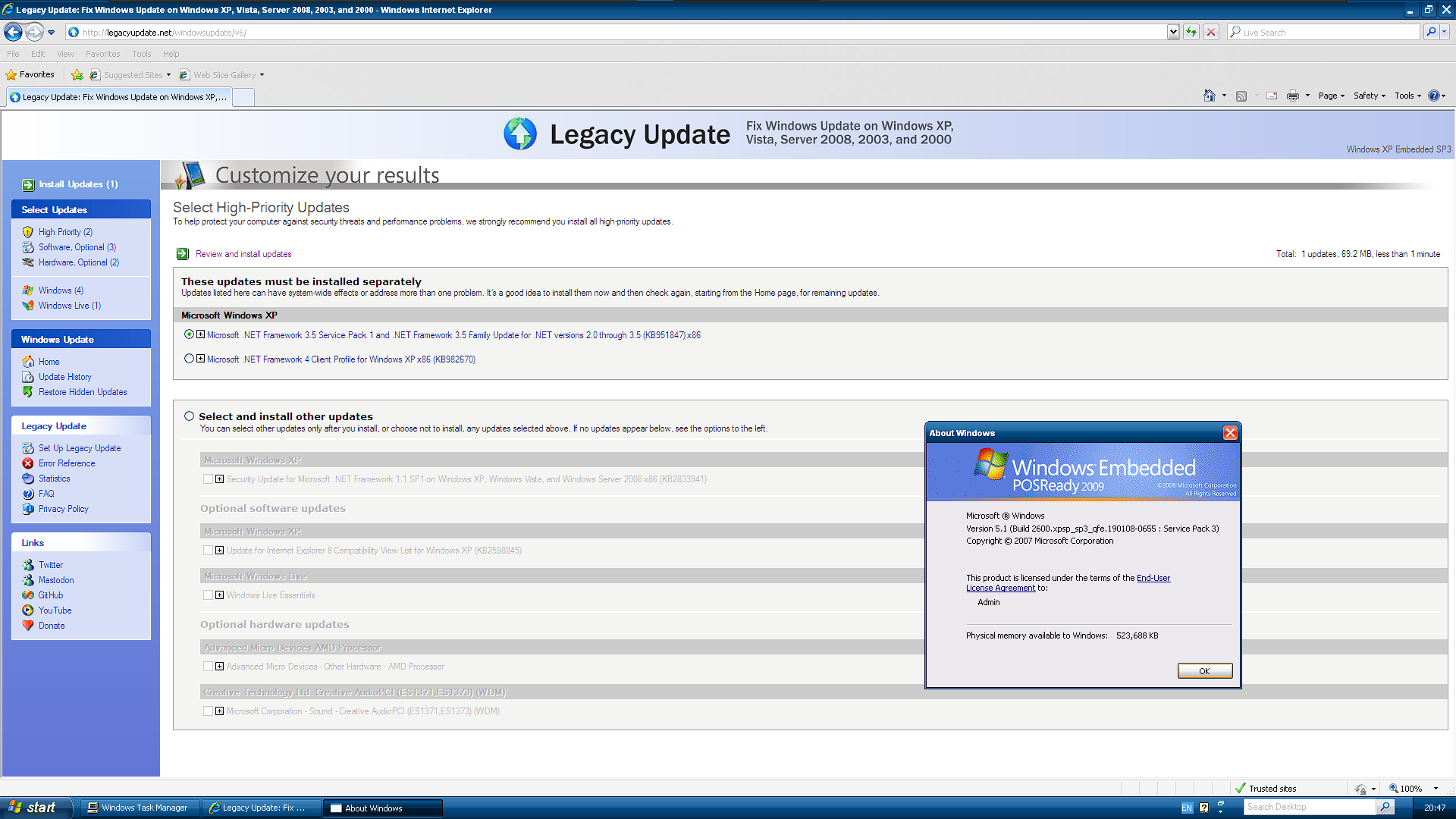Open the Tools menu in menu bar
Image resolution: width=1456 pixels, height=819 pixels.
(x=141, y=54)
